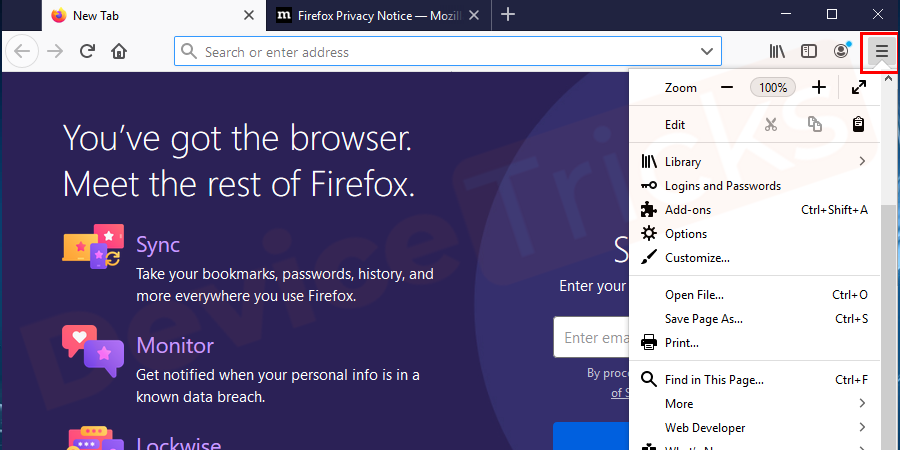Zoom in with the plus button
Screen dimensions: 900x450
(819, 88)
